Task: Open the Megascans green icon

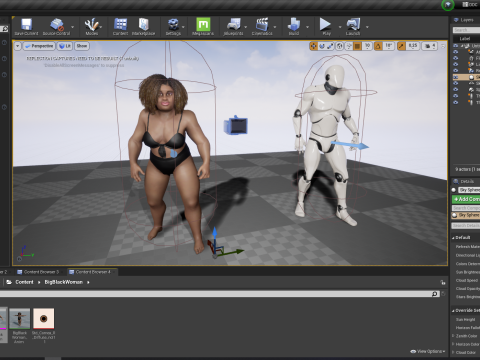Action: (x=203, y=27)
